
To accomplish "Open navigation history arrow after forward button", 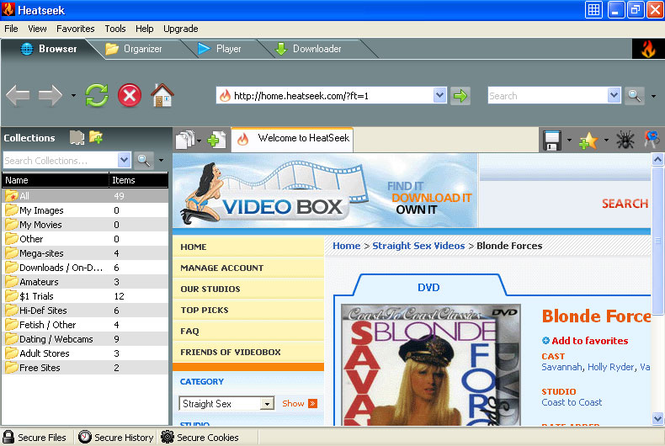I will (73, 96).
